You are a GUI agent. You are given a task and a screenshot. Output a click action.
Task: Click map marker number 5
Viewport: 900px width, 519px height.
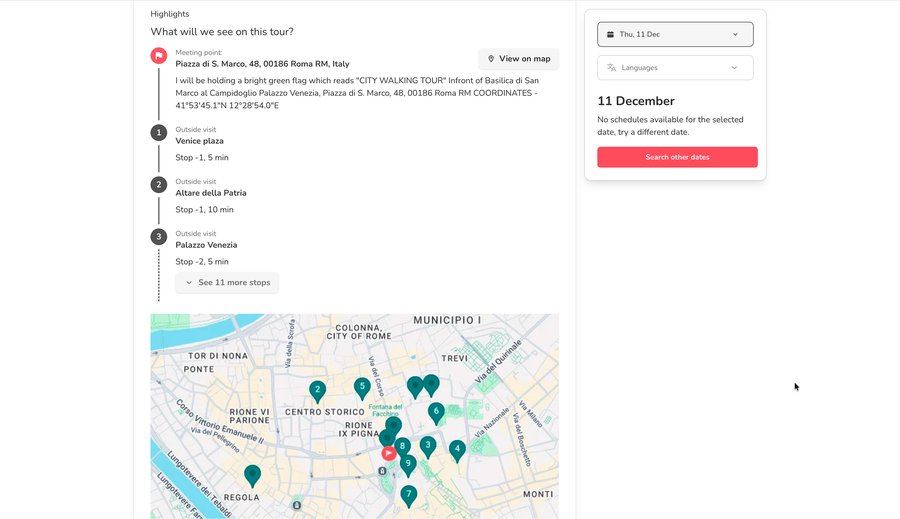(362, 386)
